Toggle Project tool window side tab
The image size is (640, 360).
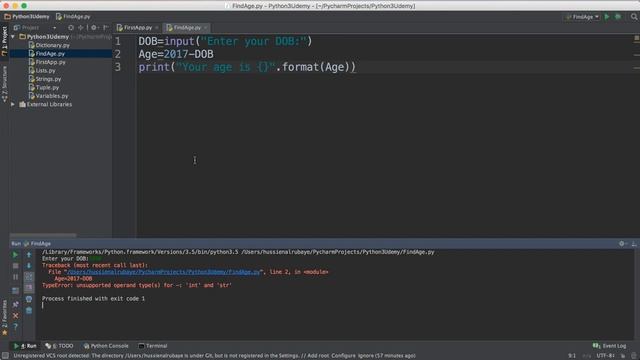point(4,41)
